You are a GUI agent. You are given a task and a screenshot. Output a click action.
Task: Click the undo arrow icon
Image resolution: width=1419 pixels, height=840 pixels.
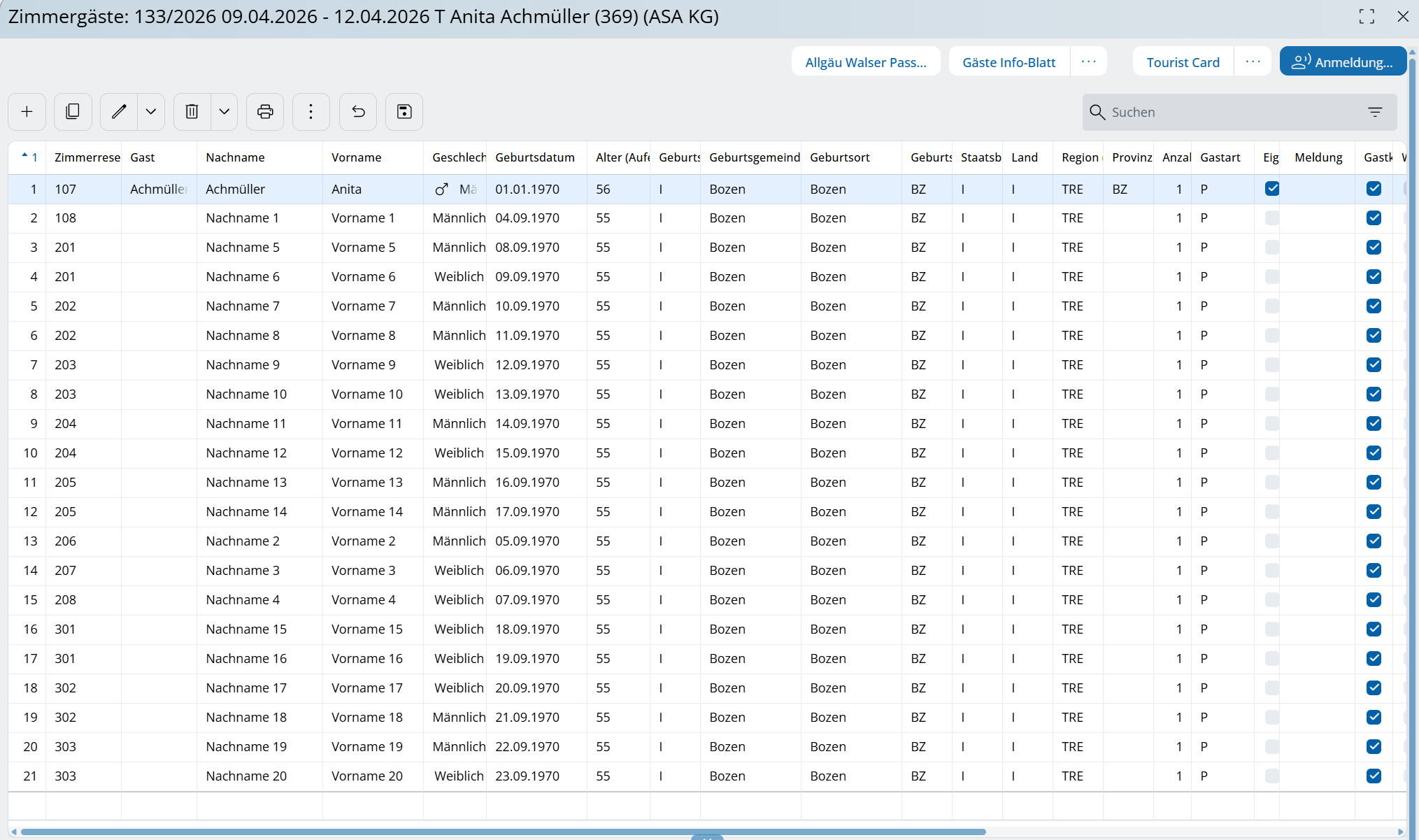pyautogui.click(x=358, y=112)
